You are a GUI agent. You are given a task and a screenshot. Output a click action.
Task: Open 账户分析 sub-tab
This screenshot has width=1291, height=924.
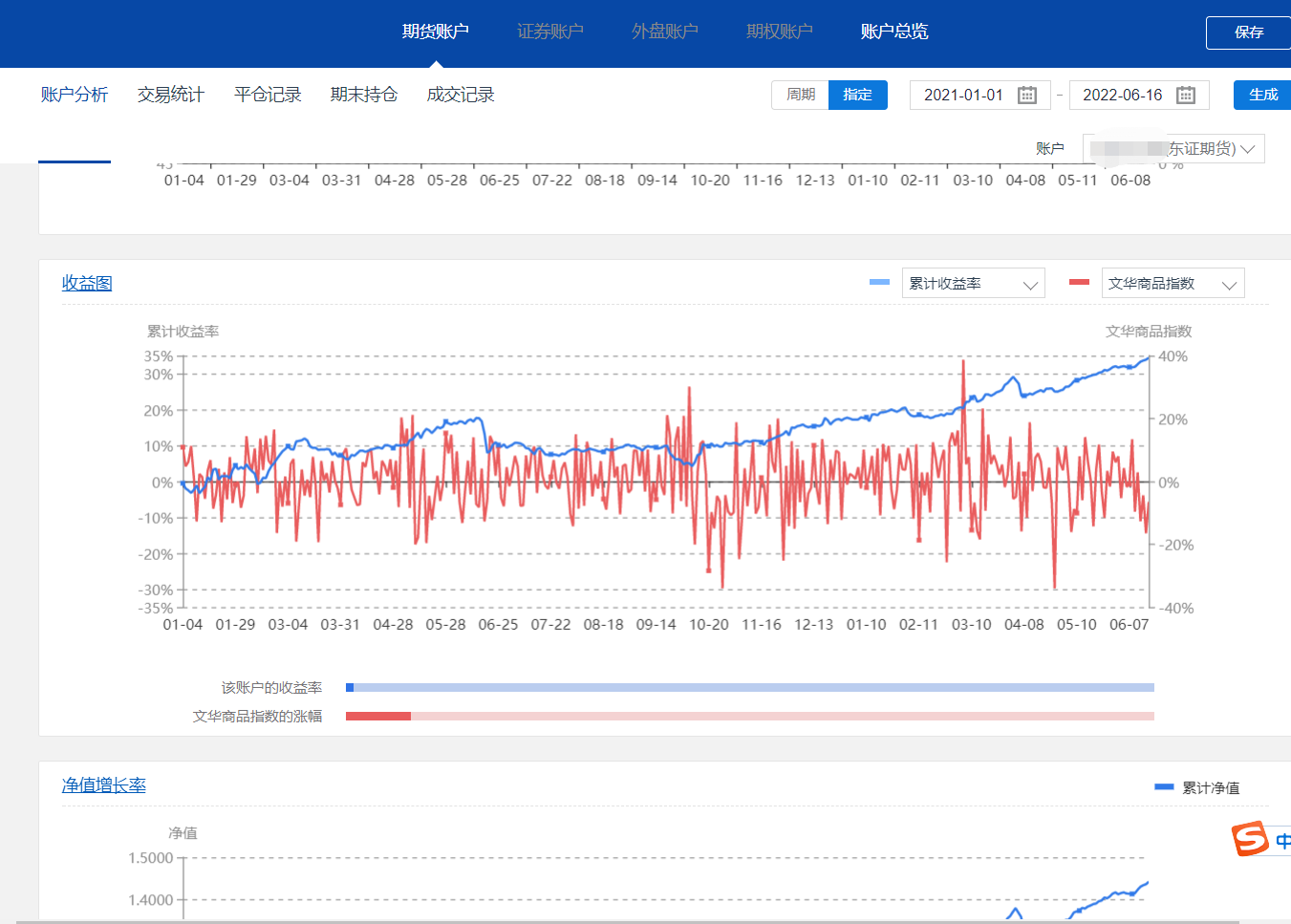[x=75, y=95]
